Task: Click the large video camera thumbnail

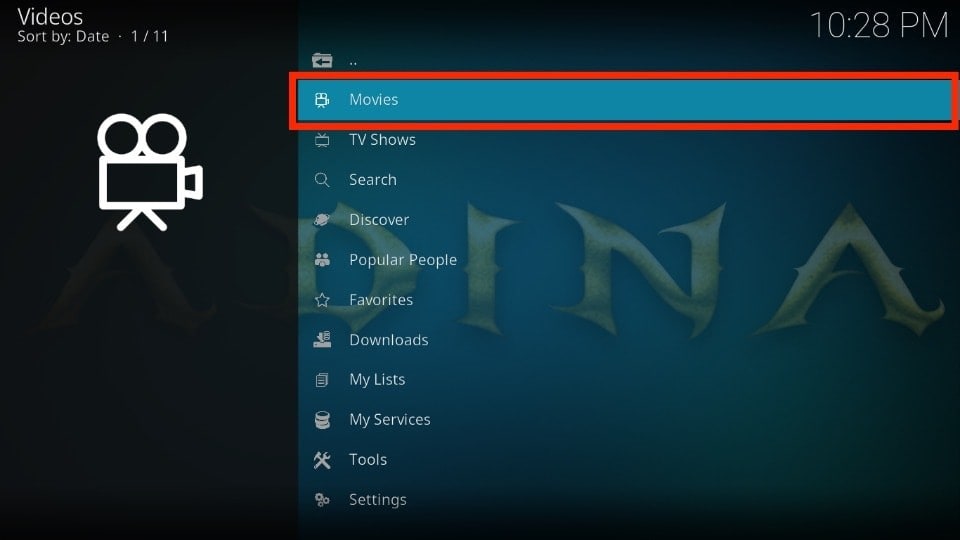Action: pyautogui.click(x=150, y=172)
